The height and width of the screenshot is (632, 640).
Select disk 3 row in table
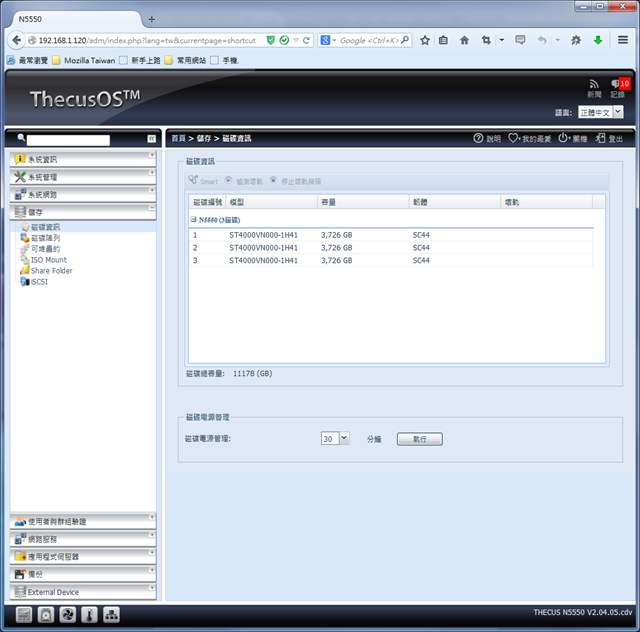click(391, 260)
